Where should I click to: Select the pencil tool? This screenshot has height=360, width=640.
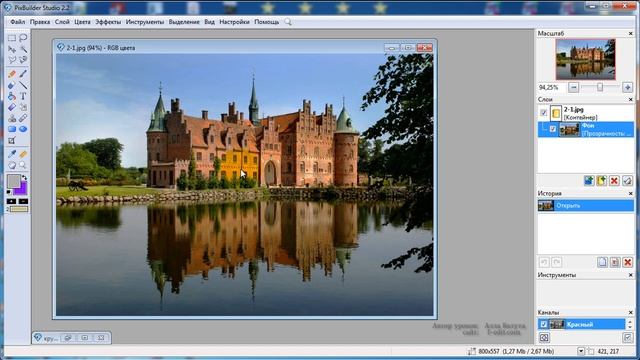12,74
